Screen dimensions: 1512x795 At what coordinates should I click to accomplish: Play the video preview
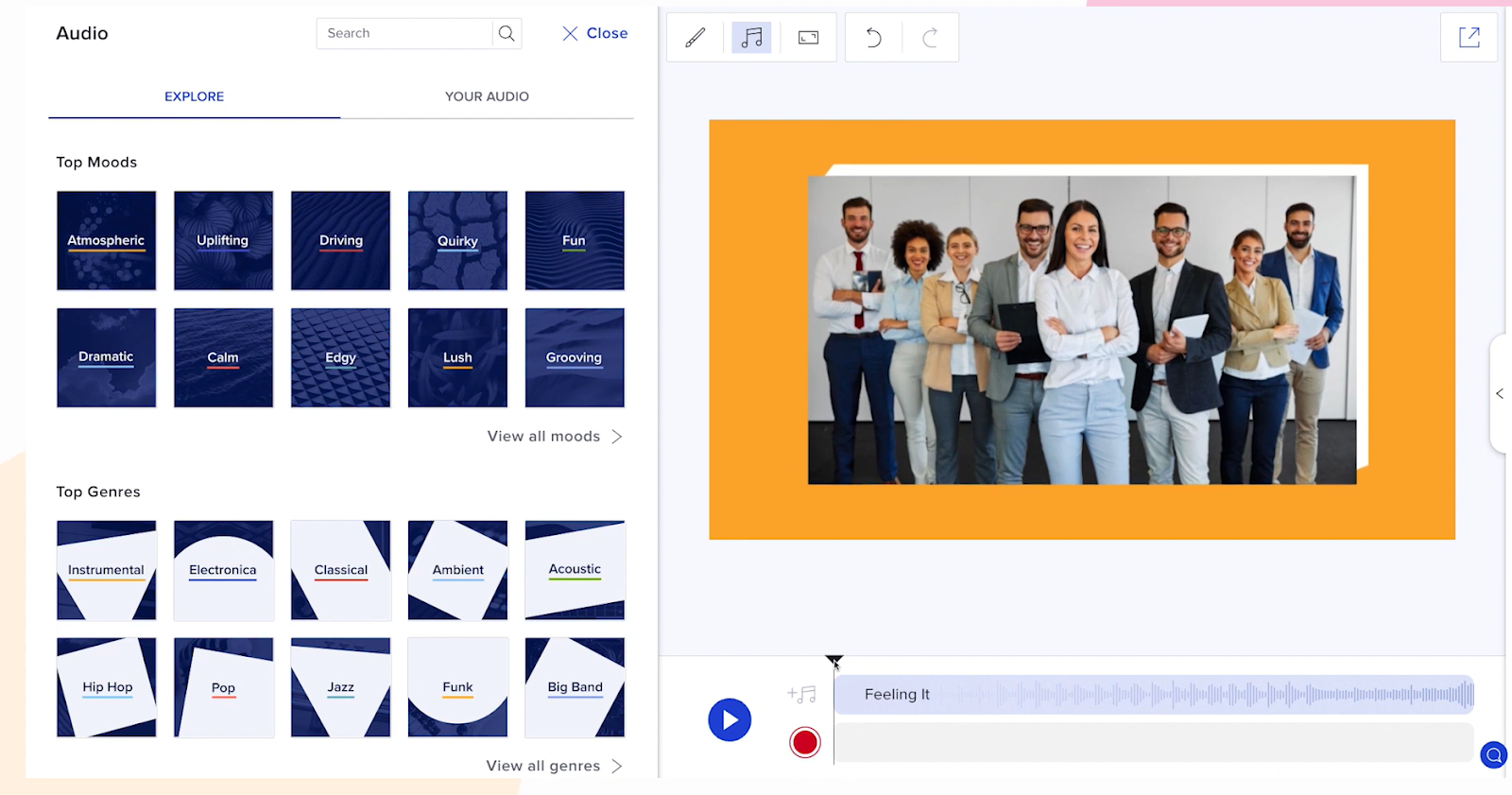click(x=730, y=720)
